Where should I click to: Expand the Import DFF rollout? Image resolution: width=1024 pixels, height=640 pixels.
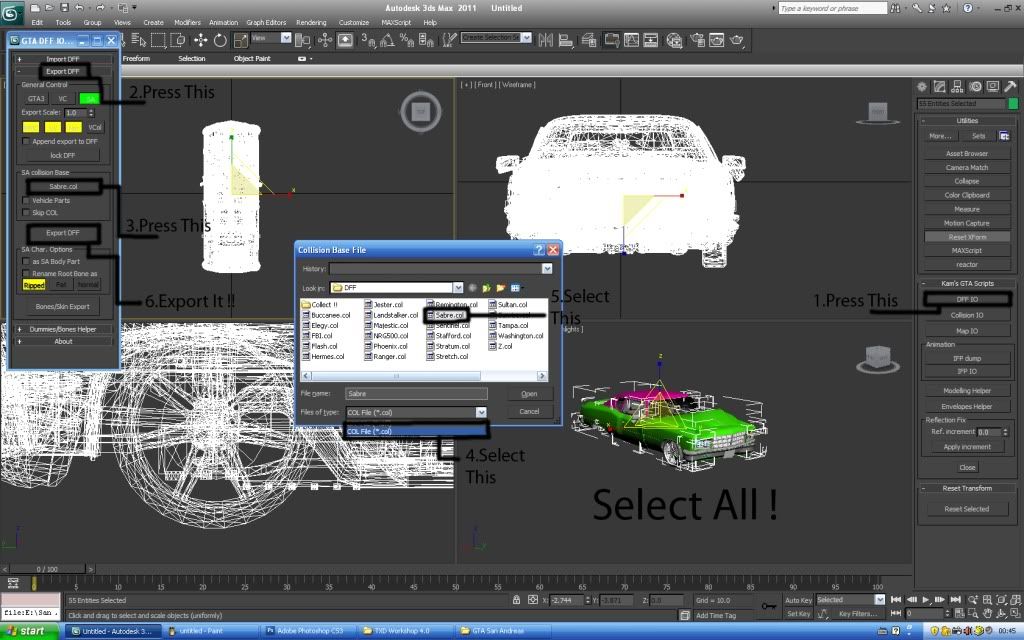point(63,59)
